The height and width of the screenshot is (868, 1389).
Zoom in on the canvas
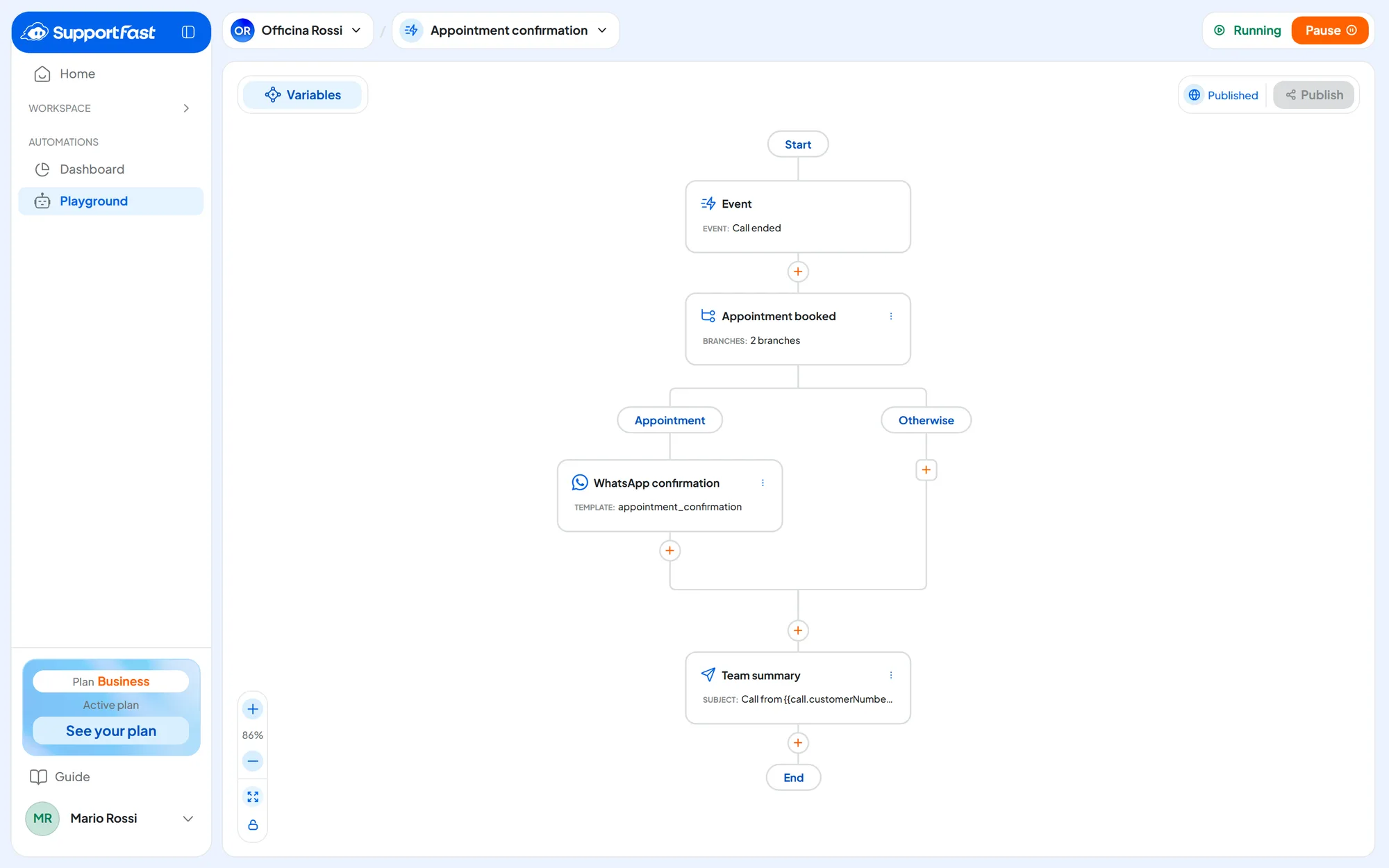253,709
